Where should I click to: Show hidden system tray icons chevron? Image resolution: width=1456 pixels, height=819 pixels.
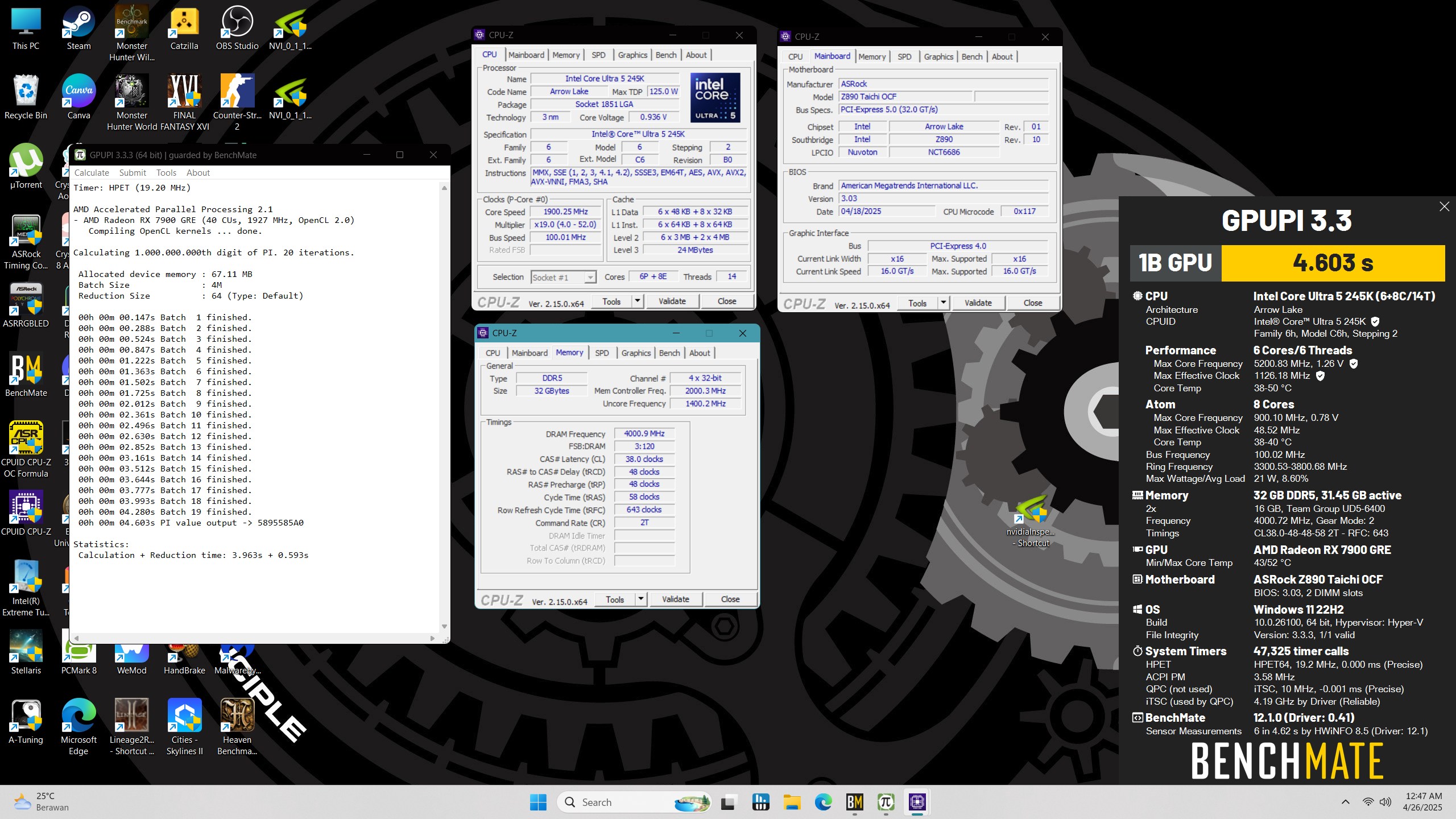tap(1345, 802)
